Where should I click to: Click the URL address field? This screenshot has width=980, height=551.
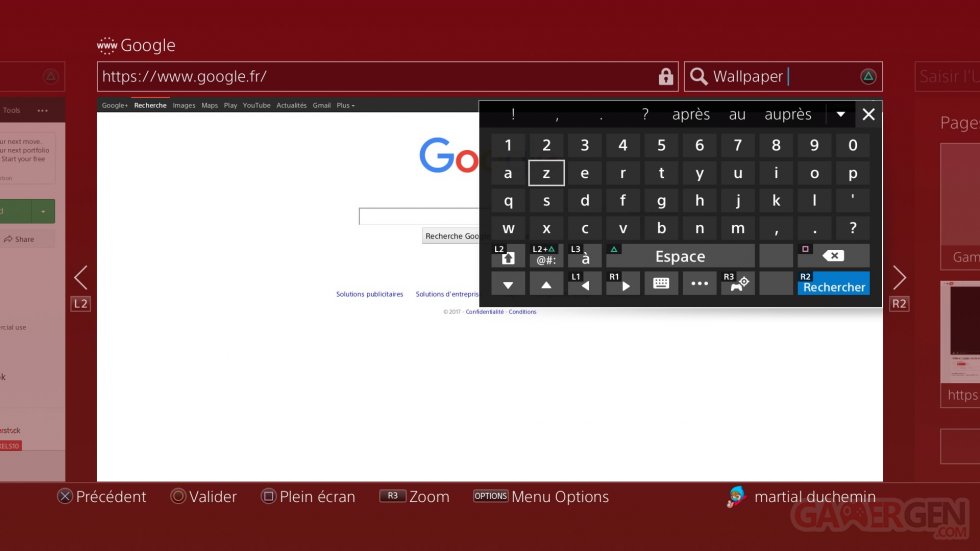click(x=388, y=76)
